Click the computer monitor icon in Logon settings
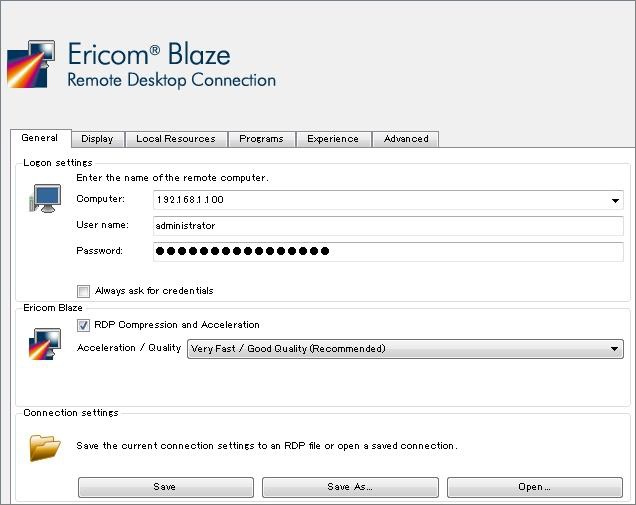This screenshot has width=636, height=505. coord(44,198)
